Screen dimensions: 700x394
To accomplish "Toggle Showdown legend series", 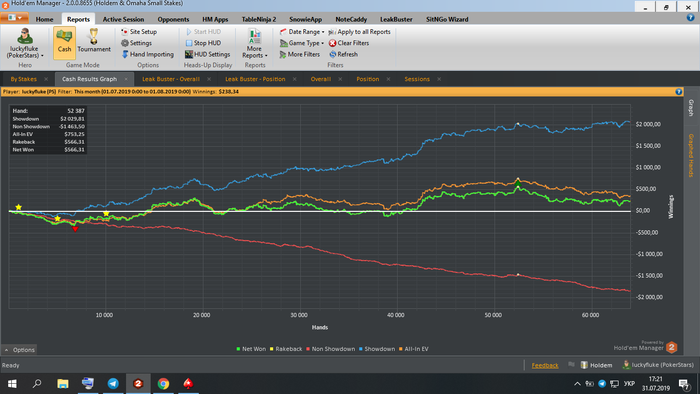I will click(377, 349).
